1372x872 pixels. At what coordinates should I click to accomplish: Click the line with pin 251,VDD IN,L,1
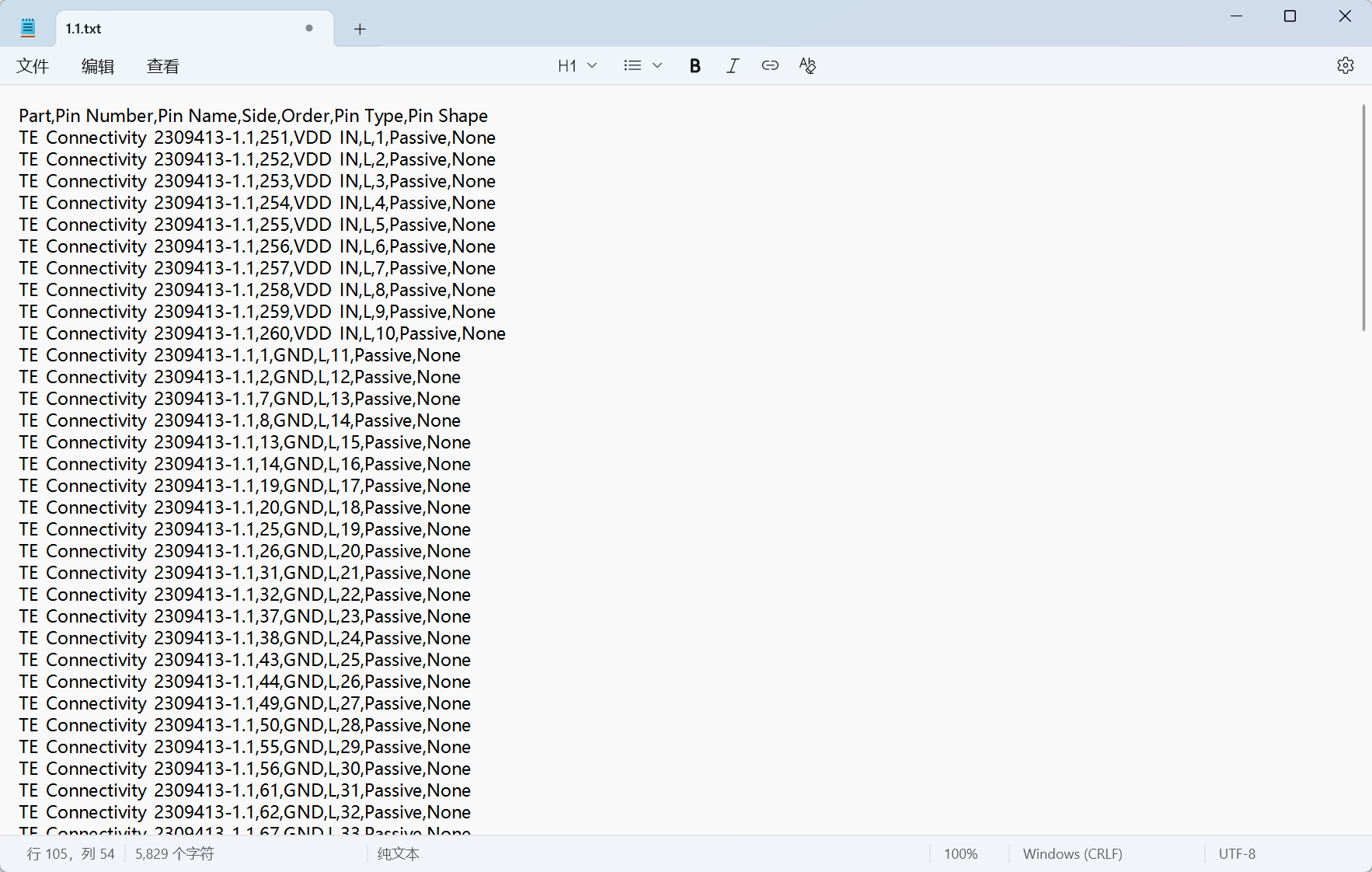pos(257,138)
